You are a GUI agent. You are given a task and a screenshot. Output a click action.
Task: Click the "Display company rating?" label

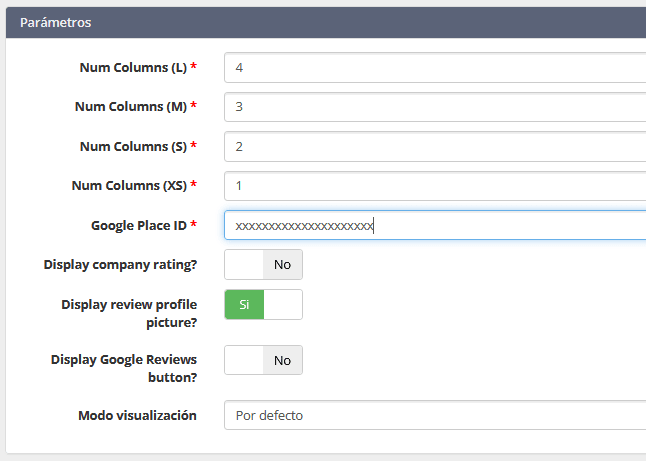click(x=120, y=265)
